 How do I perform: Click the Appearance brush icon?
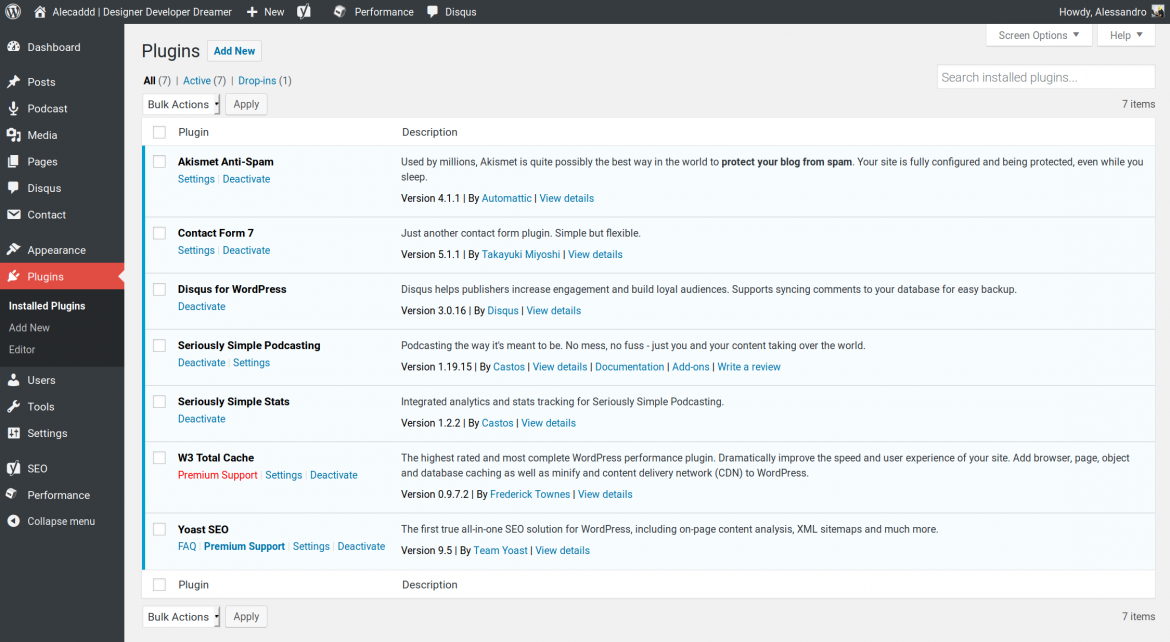pos(13,249)
